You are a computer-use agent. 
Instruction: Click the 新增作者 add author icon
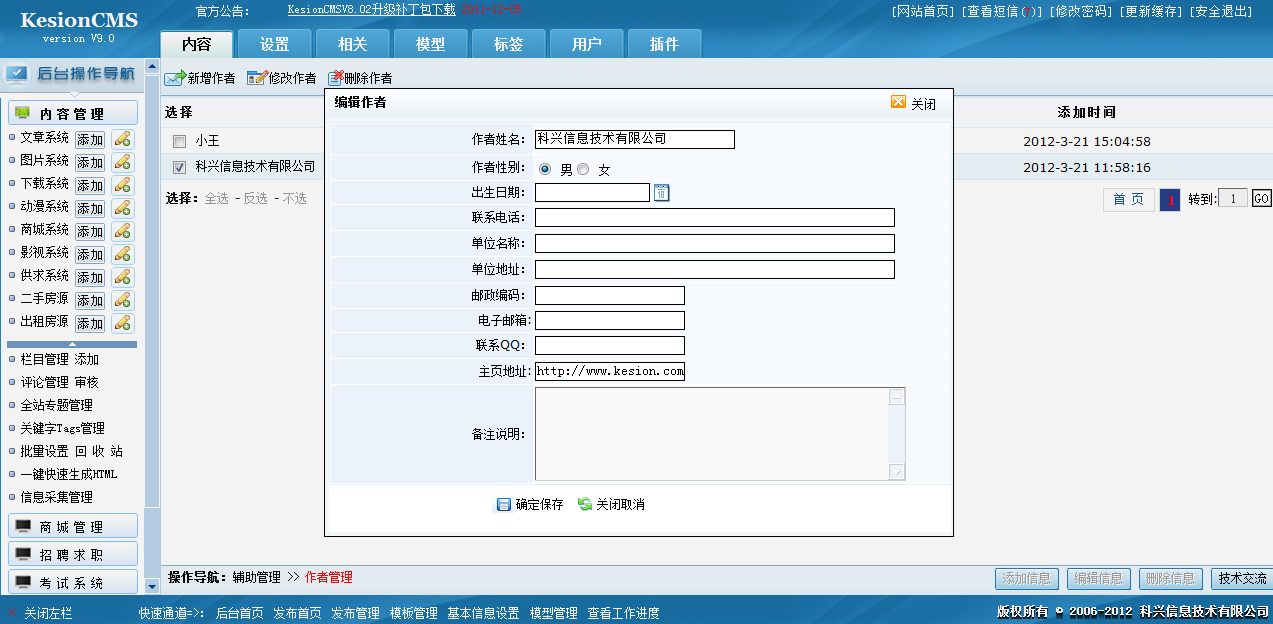(175, 78)
